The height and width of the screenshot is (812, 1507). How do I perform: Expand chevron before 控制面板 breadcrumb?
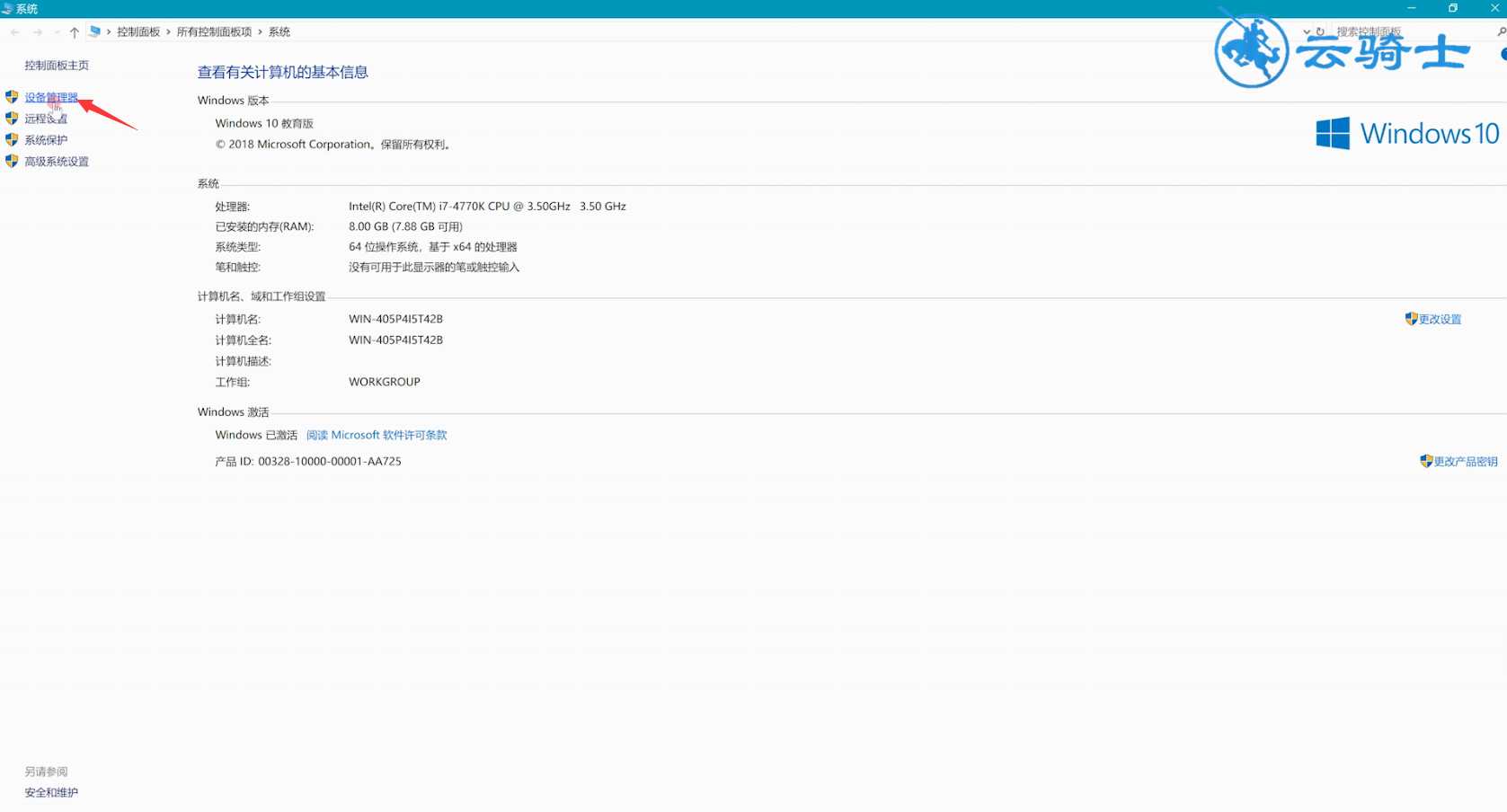(109, 31)
